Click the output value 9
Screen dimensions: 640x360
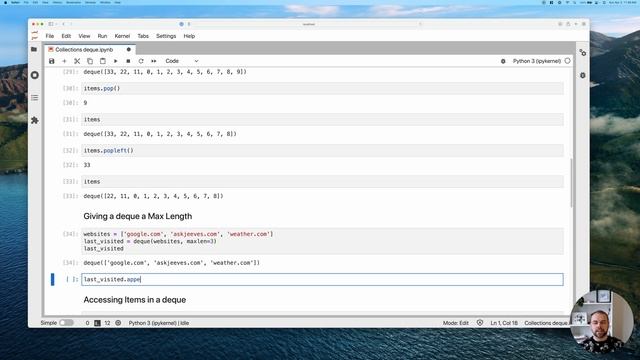click(x=85, y=103)
